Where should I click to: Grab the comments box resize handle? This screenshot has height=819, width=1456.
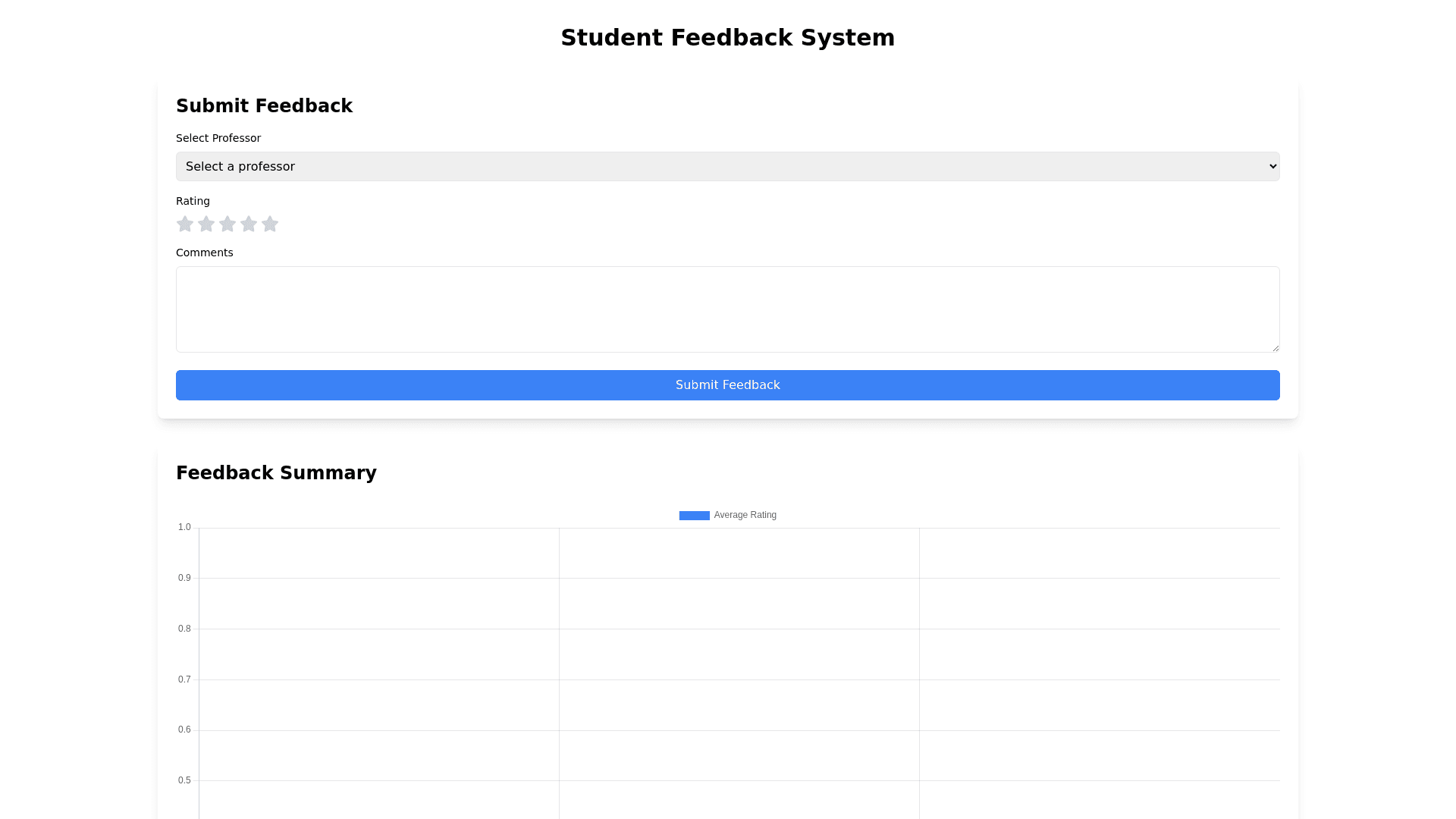pyautogui.click(x=1276, y=348)
